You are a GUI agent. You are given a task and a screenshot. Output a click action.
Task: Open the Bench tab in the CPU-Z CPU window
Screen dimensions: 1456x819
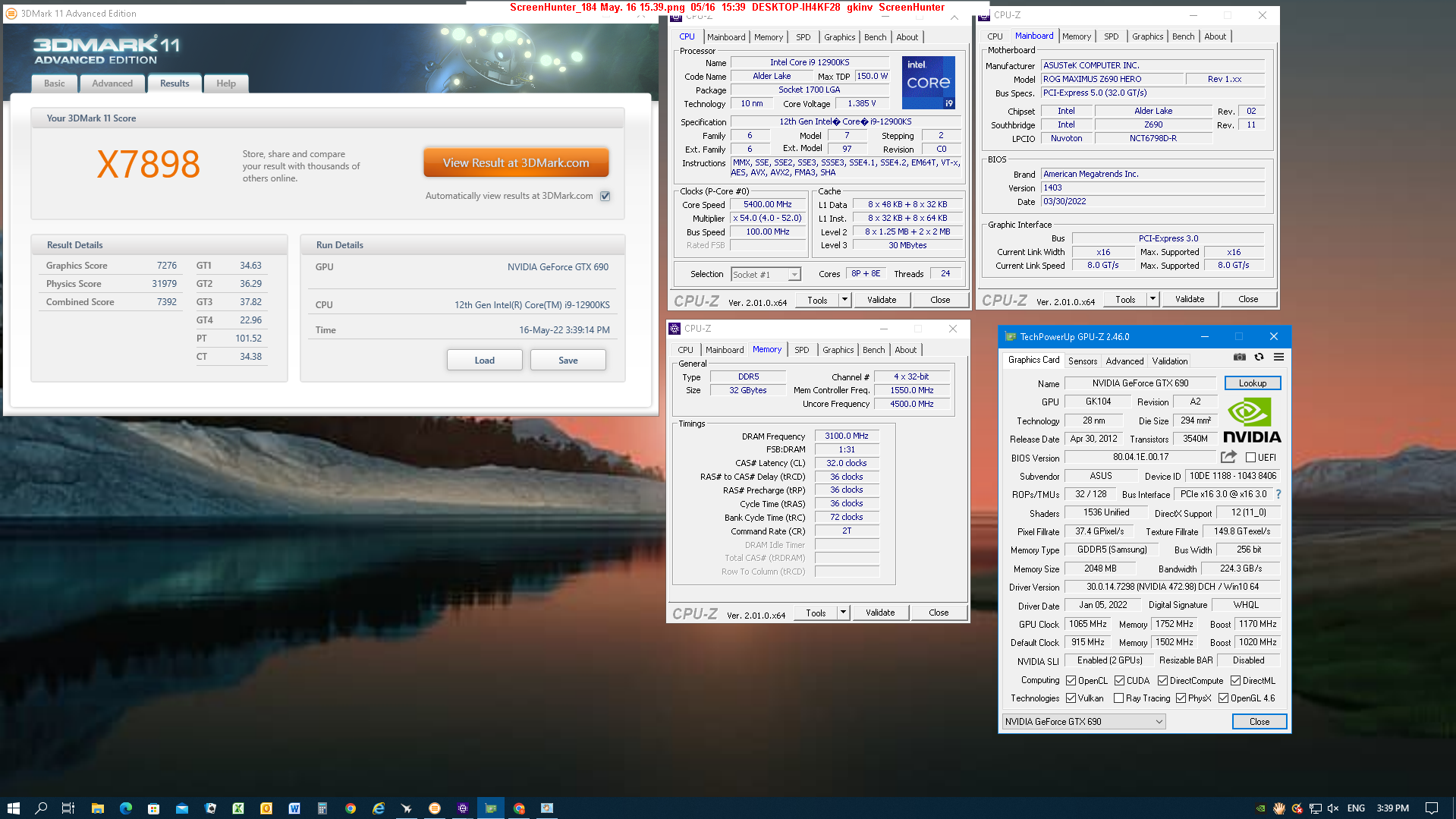(875, 37)
